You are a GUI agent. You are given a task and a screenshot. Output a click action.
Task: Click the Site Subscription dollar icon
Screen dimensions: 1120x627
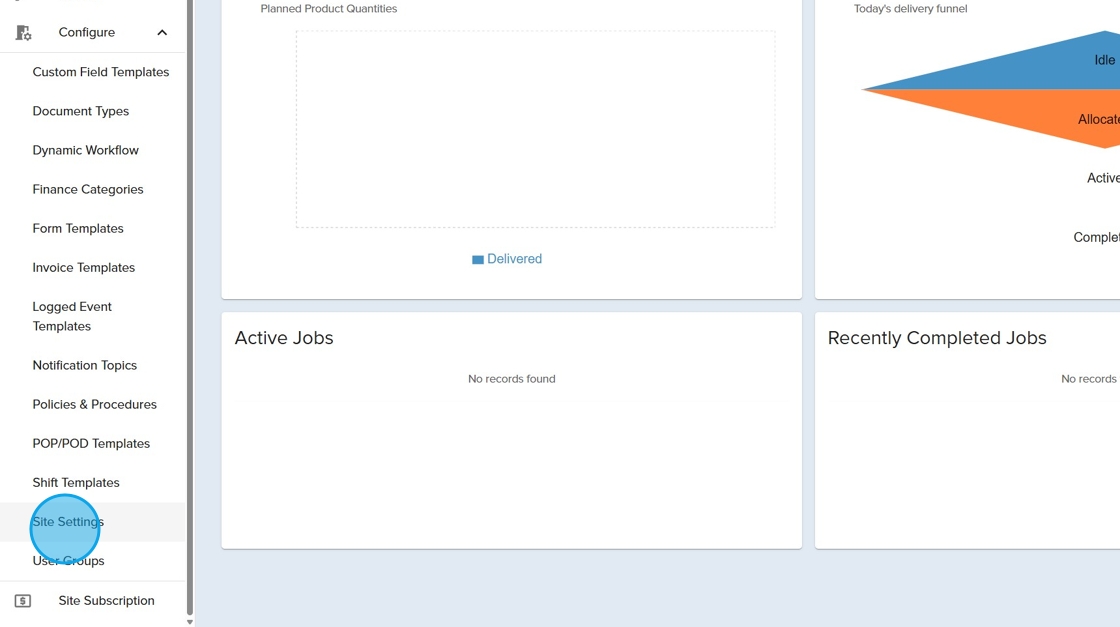[23, 601]
